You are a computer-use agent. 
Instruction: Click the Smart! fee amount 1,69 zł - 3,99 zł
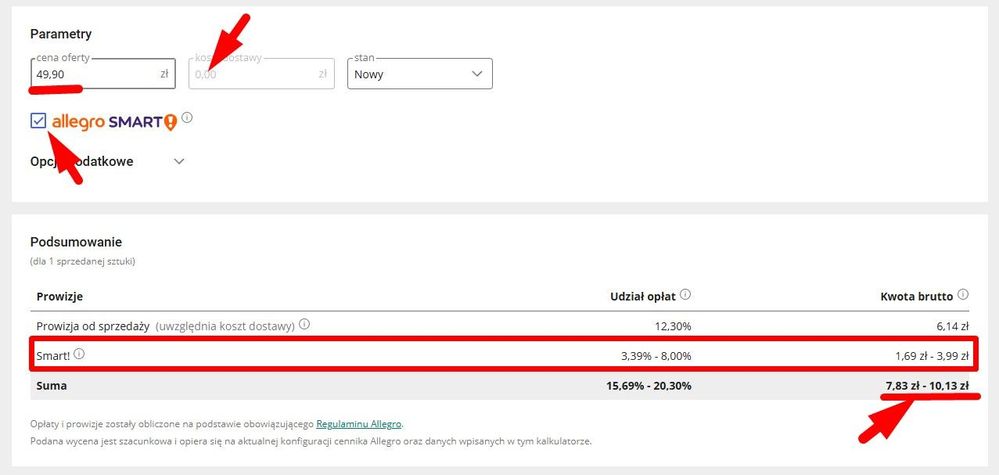pyautogui.click(x=931, y=356)
